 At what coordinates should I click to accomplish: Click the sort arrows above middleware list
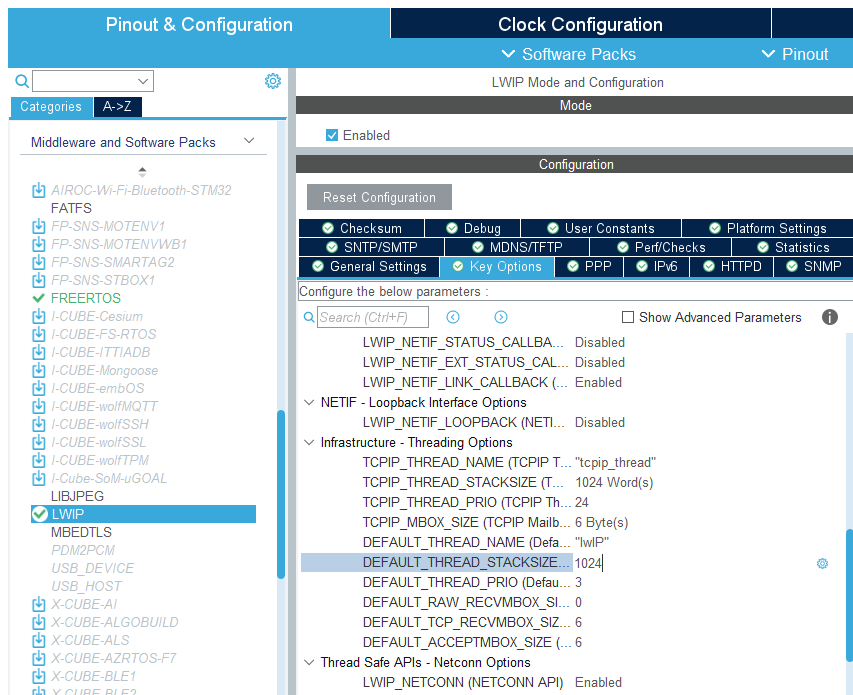(x=143, y=172)
